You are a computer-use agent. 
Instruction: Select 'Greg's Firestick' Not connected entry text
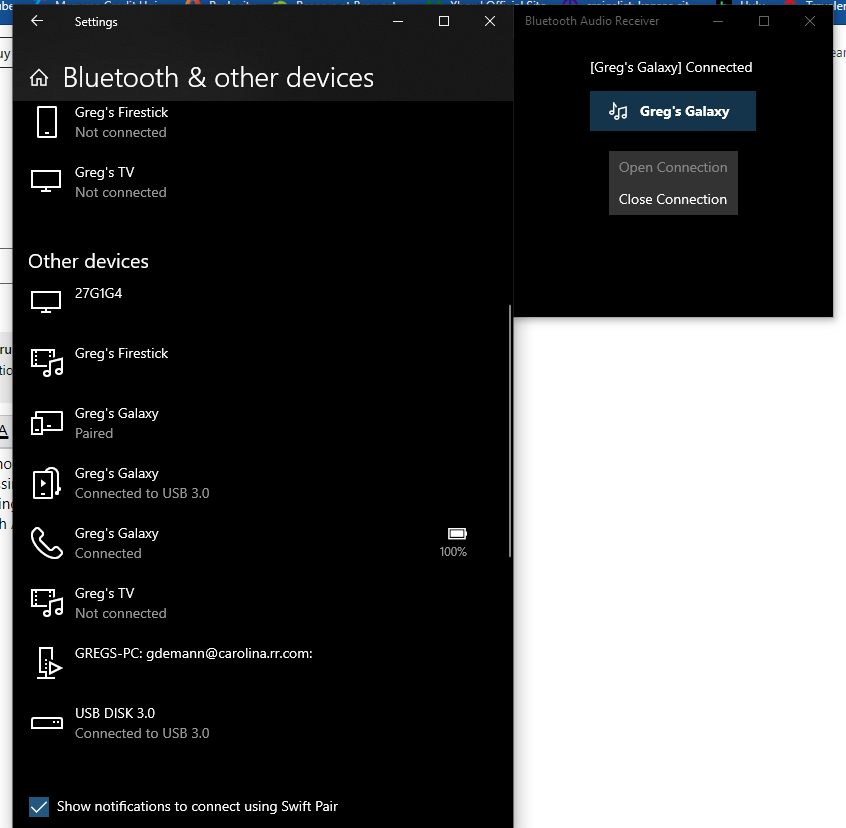tap(121, 122)
